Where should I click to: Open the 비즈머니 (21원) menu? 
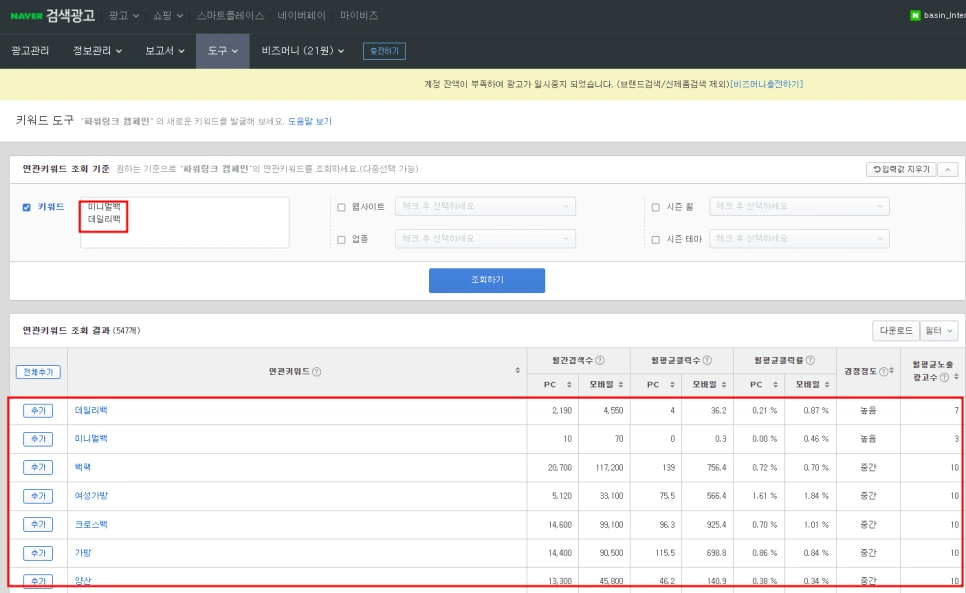[302, 50]
